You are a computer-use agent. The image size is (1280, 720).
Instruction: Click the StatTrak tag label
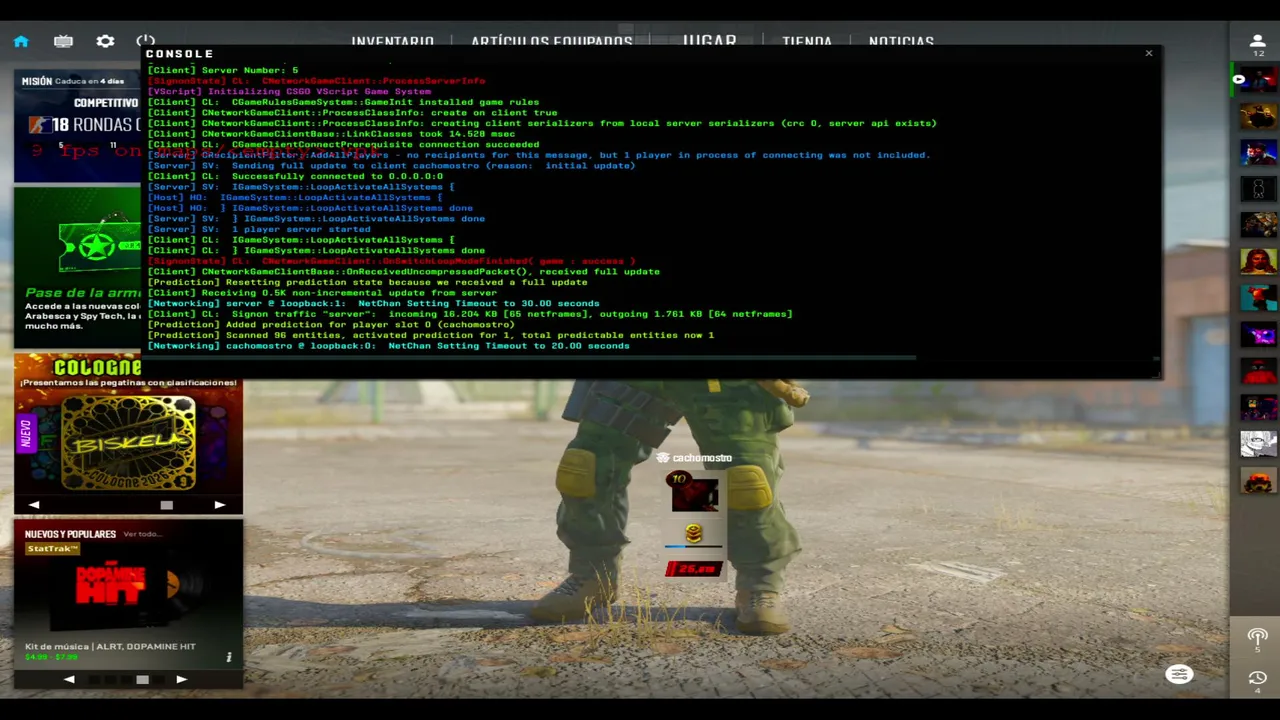(52, 549)
